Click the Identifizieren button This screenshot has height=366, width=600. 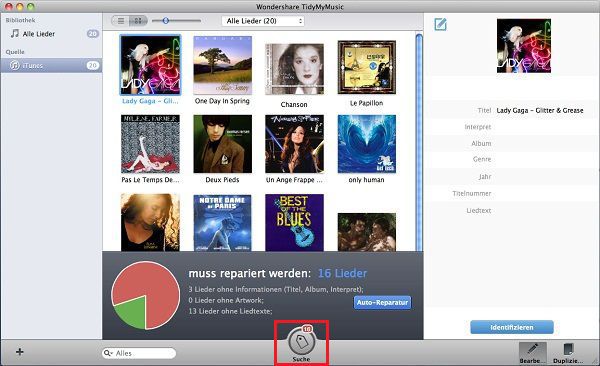pyautogui.click(x=512, y=327)
